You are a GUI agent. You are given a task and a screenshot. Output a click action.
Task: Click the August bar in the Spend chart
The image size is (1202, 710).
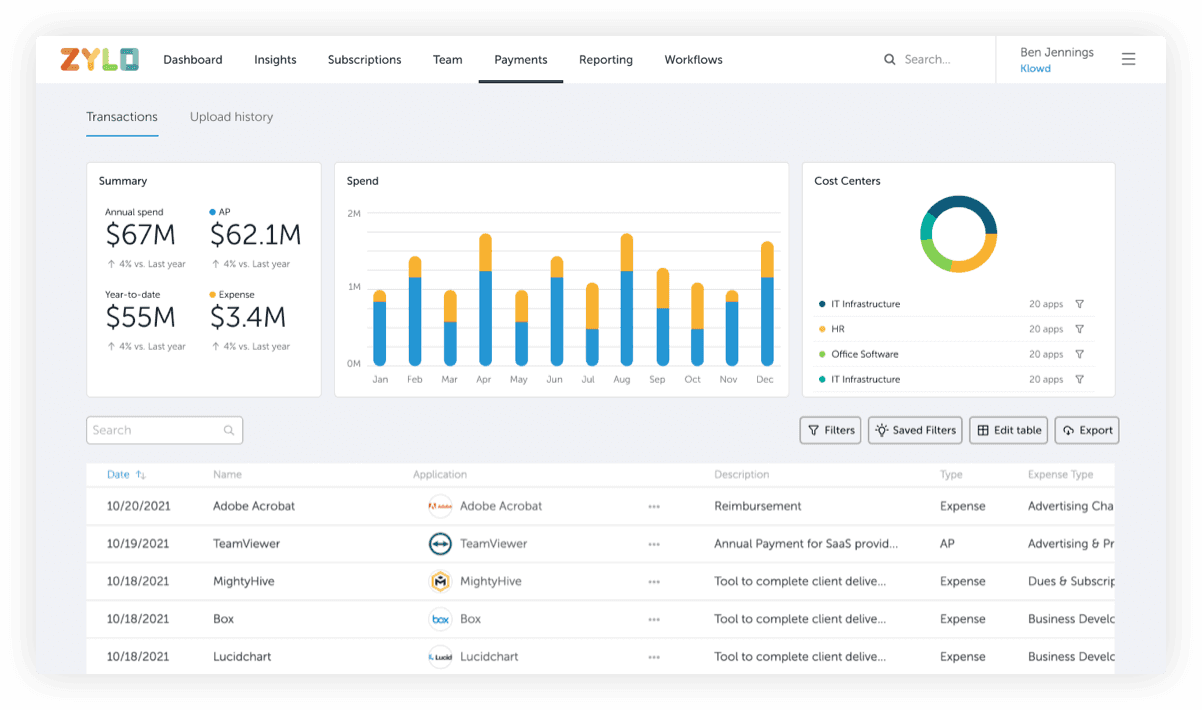(627, 299)
